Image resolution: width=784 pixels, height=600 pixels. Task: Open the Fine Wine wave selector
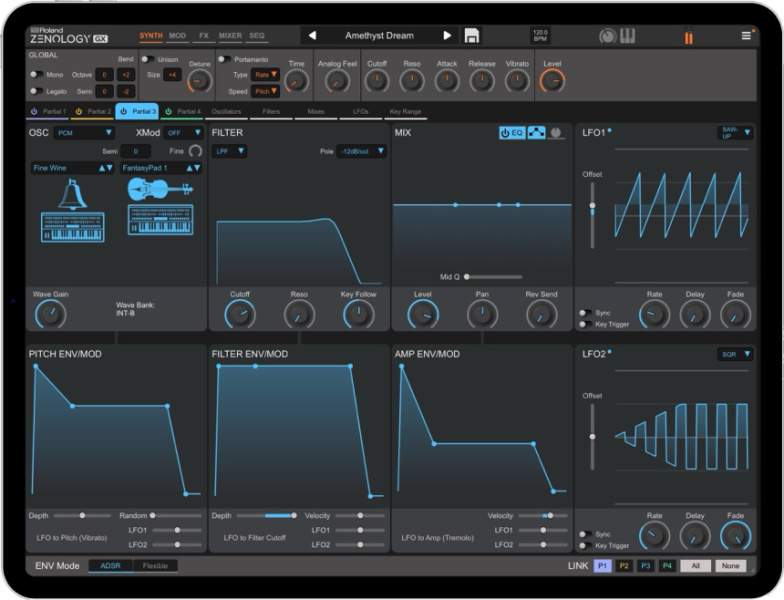[x=73, y=168]
